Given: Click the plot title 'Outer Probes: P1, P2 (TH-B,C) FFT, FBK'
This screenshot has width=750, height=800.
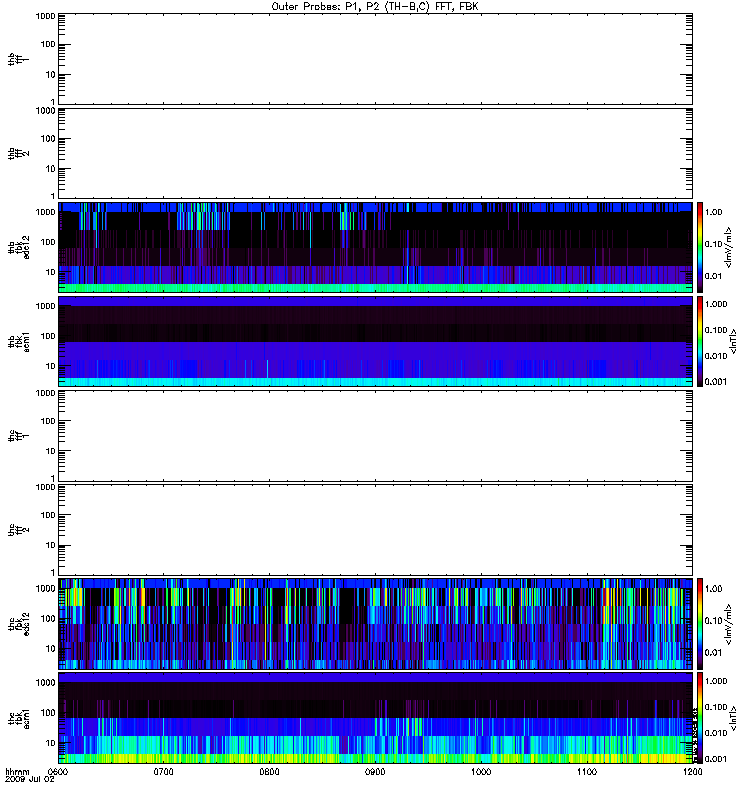Looking at the screenshot, I should click(375, 7).
